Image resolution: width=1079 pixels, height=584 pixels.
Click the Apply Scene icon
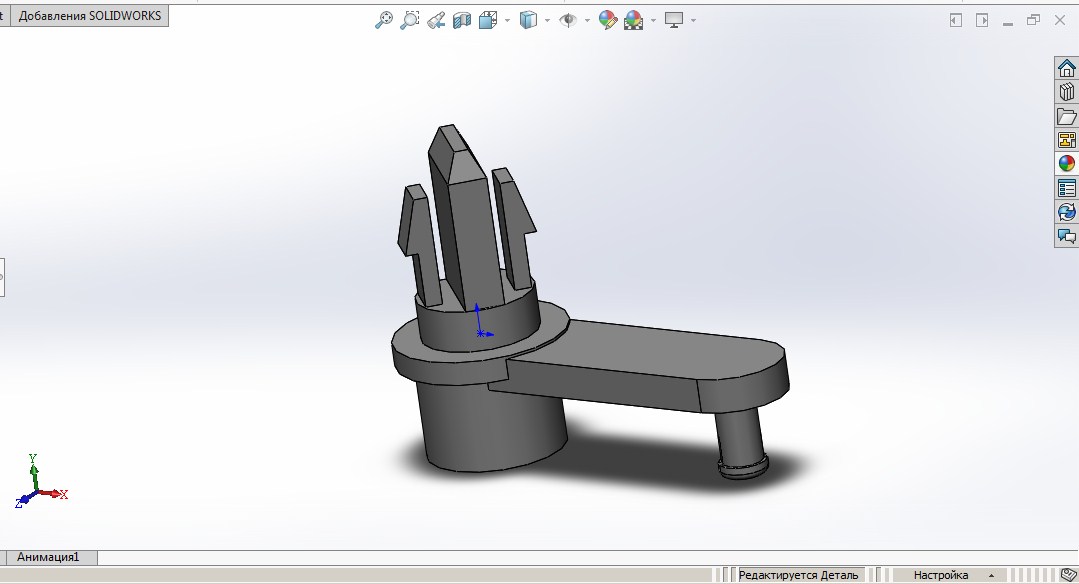coord(633,20)
